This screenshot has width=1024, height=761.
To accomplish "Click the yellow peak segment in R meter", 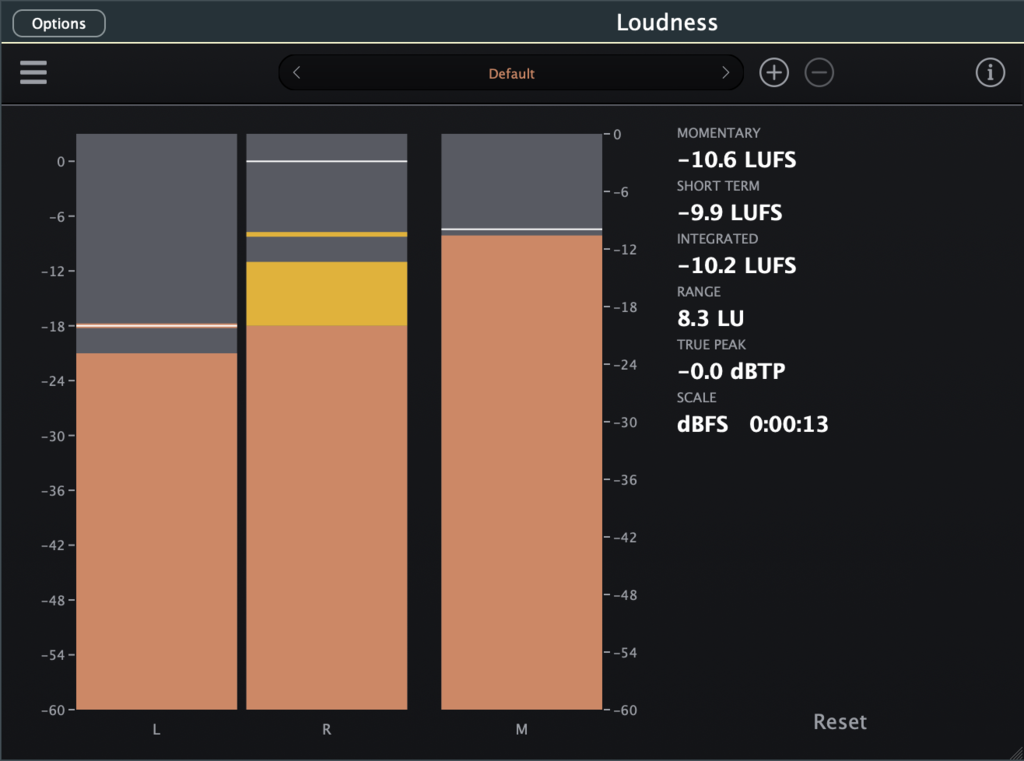I will [327, 294].
